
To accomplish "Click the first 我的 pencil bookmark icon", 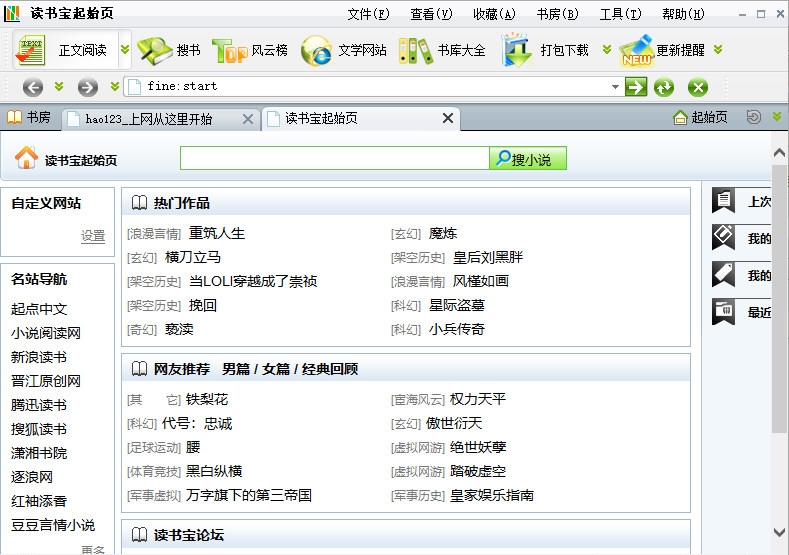I will 724,237.
